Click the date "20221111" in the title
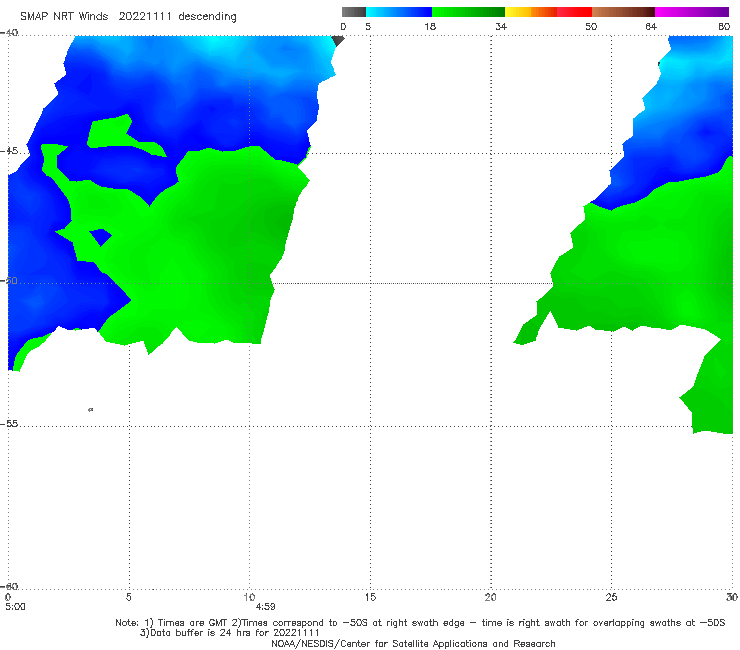Image resolution: width=740 pixels, height=650 pixels. click(x=145, y=17)
